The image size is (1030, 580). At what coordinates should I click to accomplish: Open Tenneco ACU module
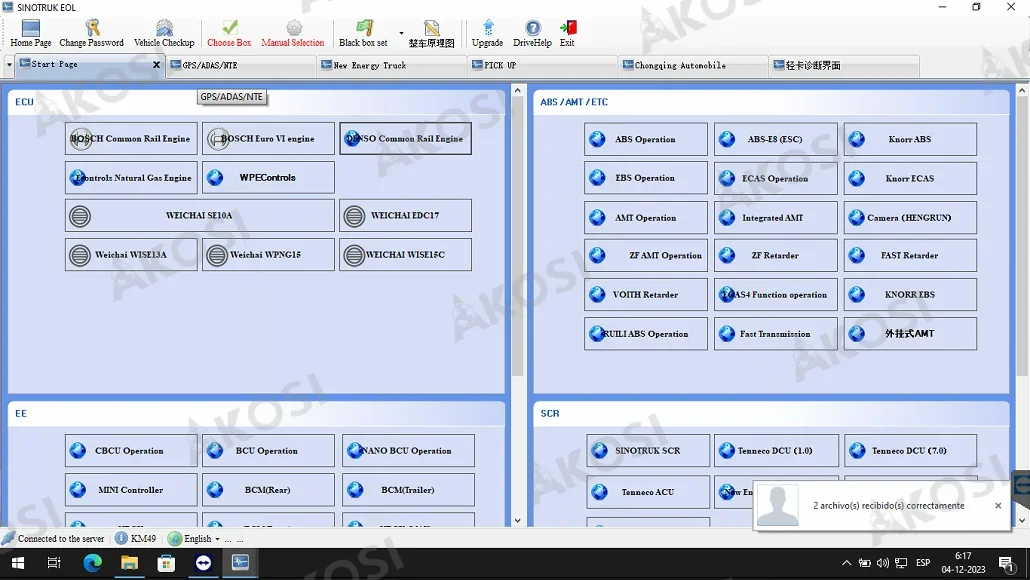click(x=648, y=492)
